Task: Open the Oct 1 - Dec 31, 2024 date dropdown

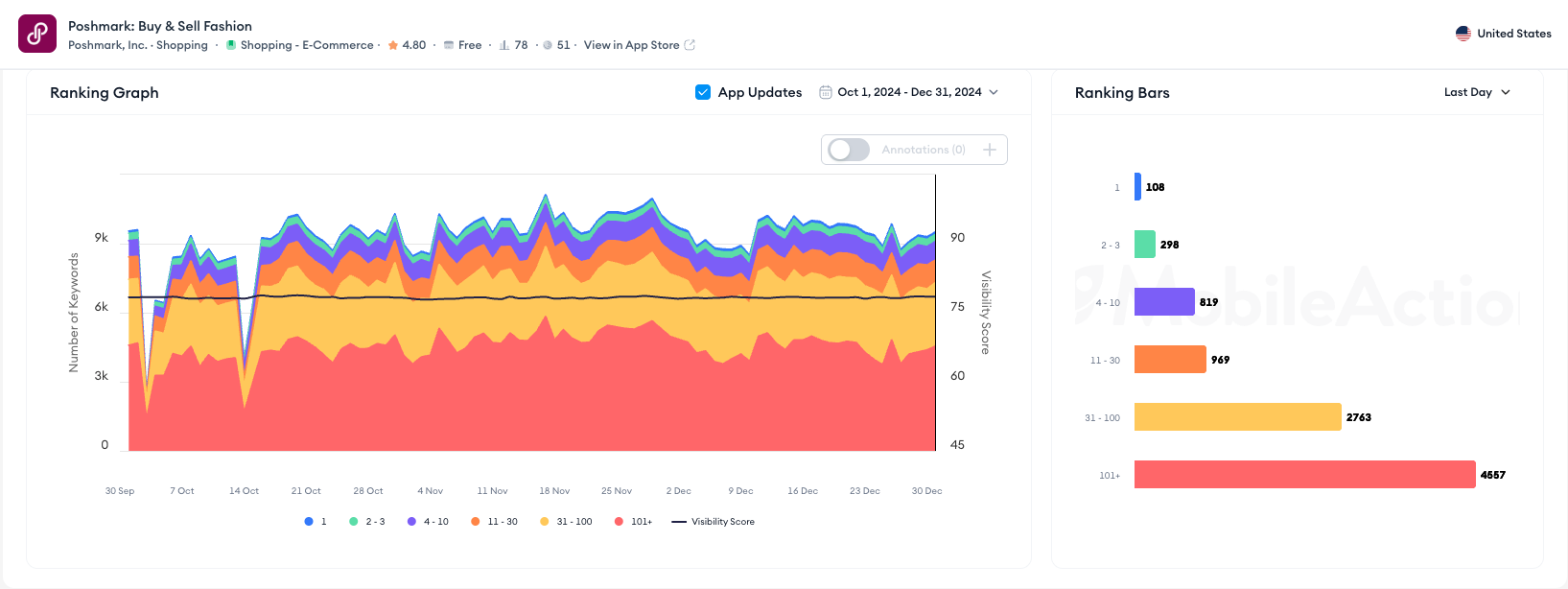Action: pyautogui.click(x=908, y=92)
